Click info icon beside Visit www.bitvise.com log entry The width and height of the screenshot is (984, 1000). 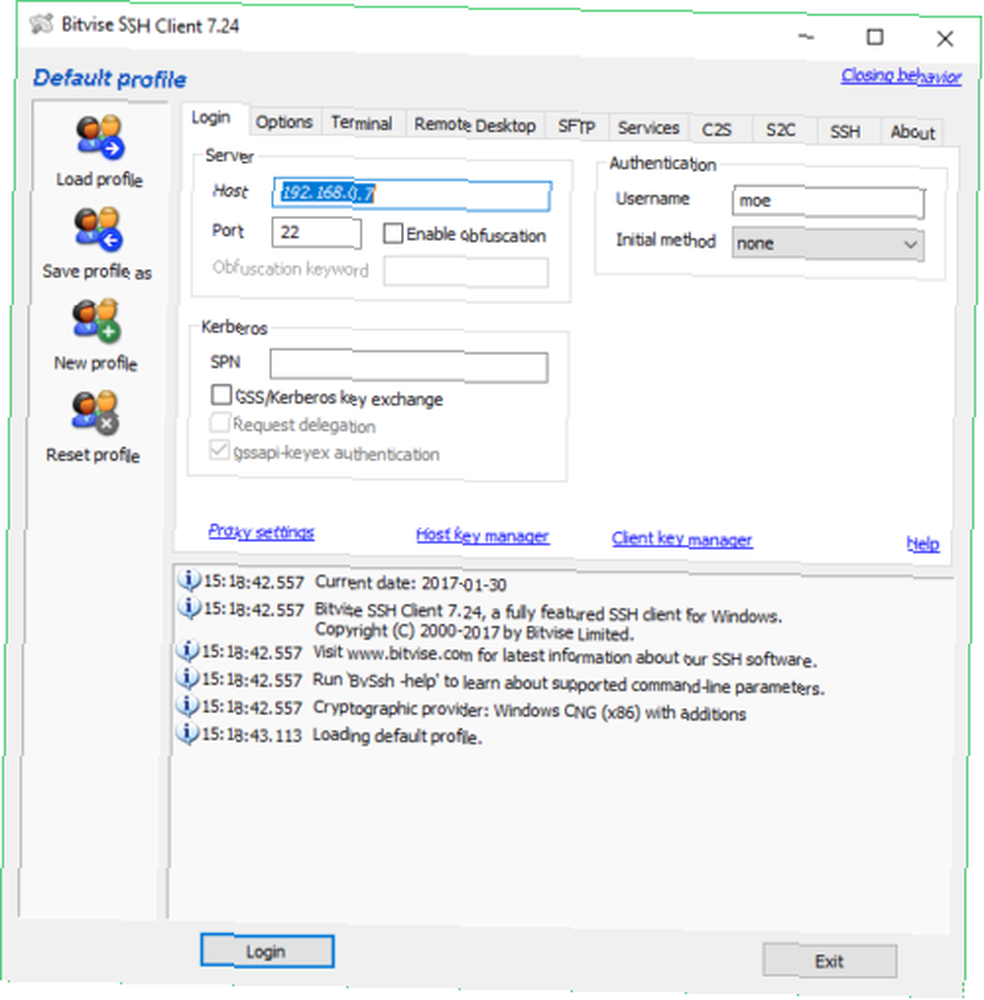tap(187, 651)
